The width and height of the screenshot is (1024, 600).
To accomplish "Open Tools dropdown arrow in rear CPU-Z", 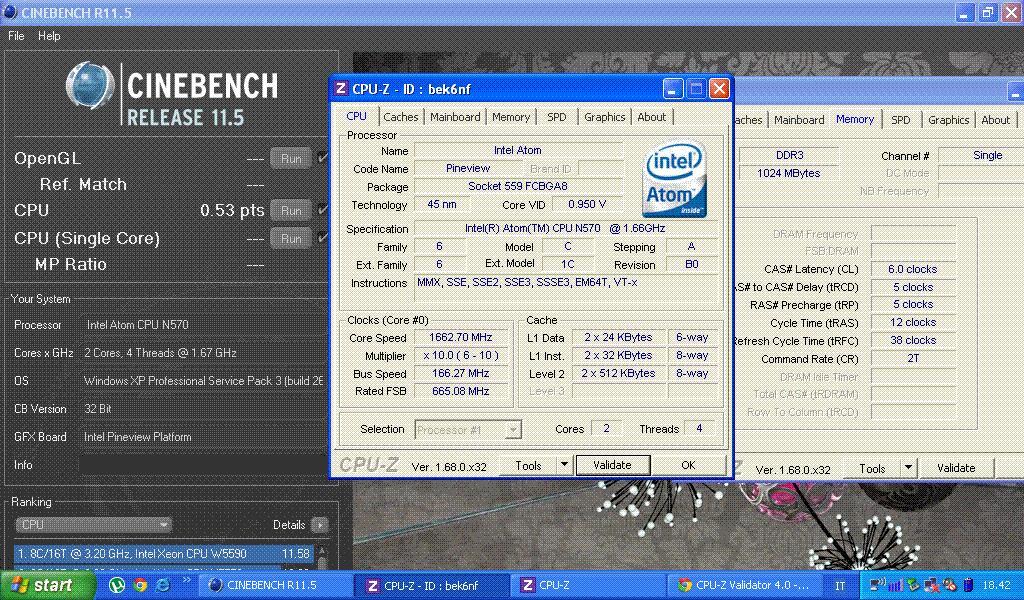I will (908, 468).
